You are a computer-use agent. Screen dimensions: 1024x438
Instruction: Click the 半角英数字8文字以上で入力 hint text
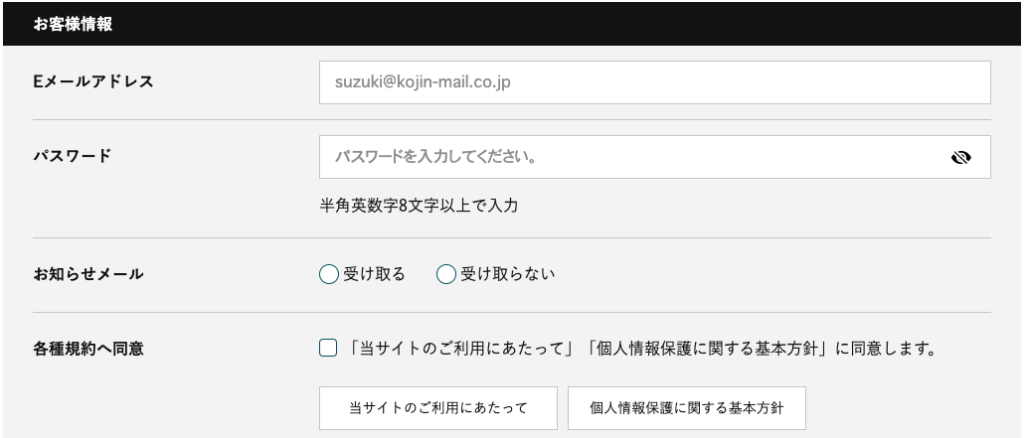[x=418, y=206]
